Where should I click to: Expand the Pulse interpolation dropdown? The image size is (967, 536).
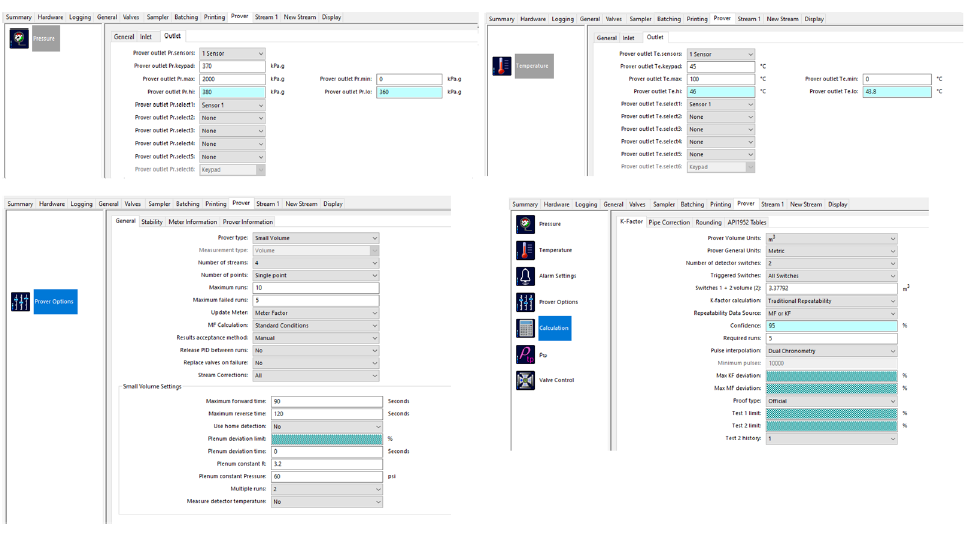pyautogui.click(x=831, y=351)
